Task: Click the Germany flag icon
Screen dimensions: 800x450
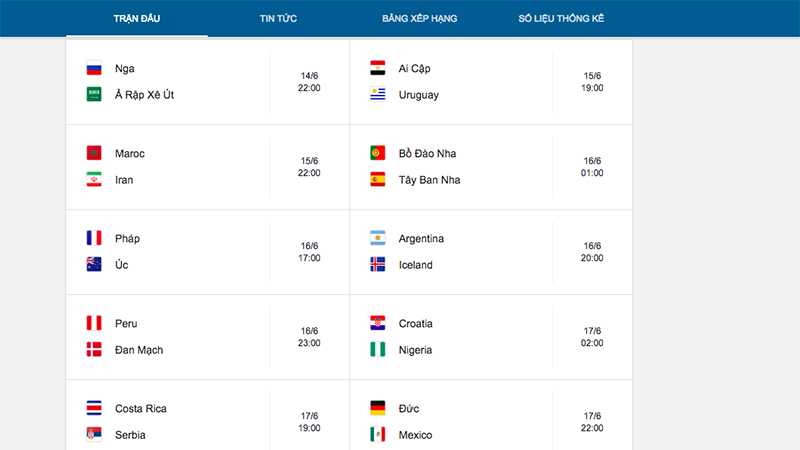Action: (378, 409)
